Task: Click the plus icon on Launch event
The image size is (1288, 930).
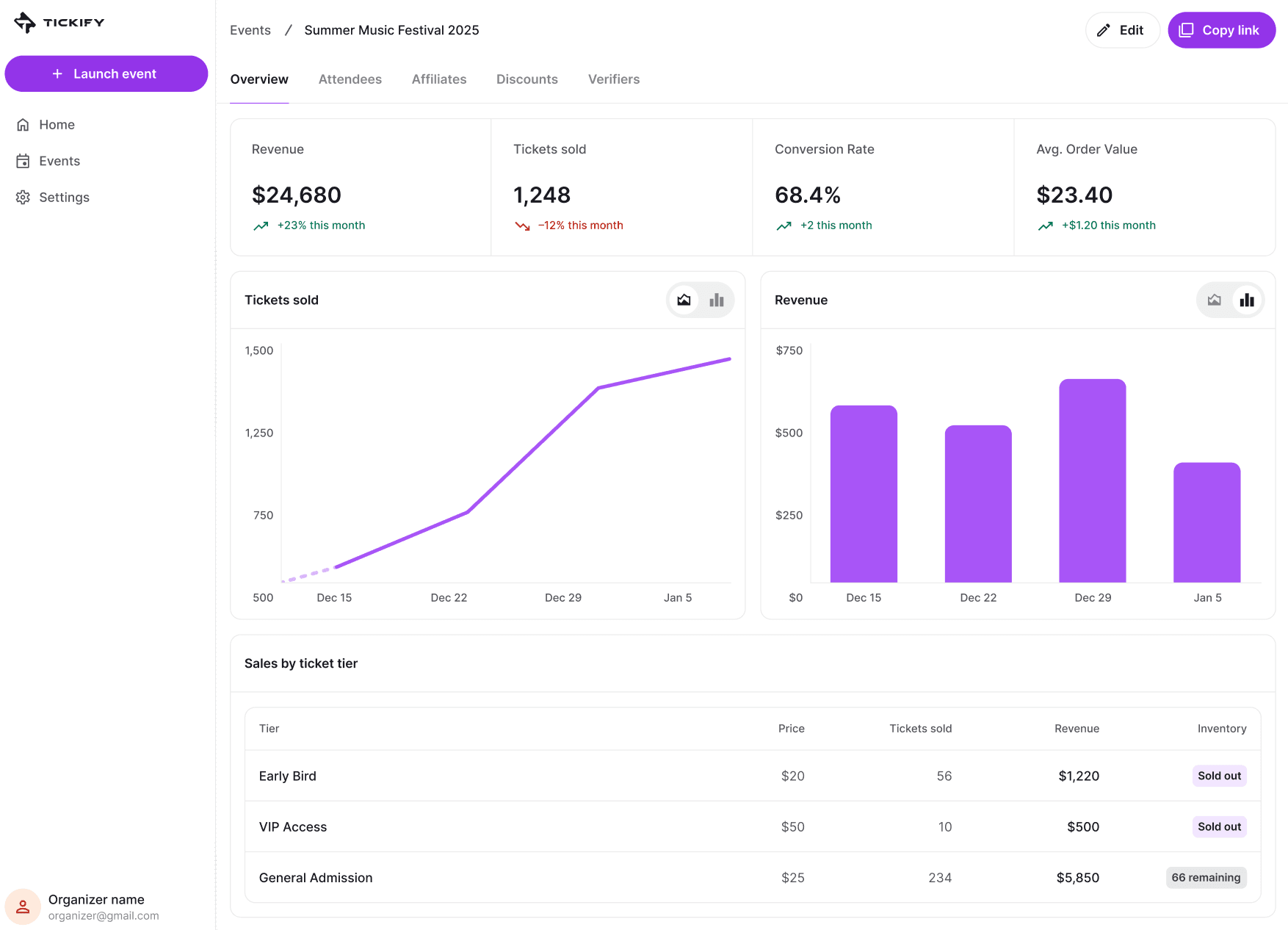Action: [57, 73]
